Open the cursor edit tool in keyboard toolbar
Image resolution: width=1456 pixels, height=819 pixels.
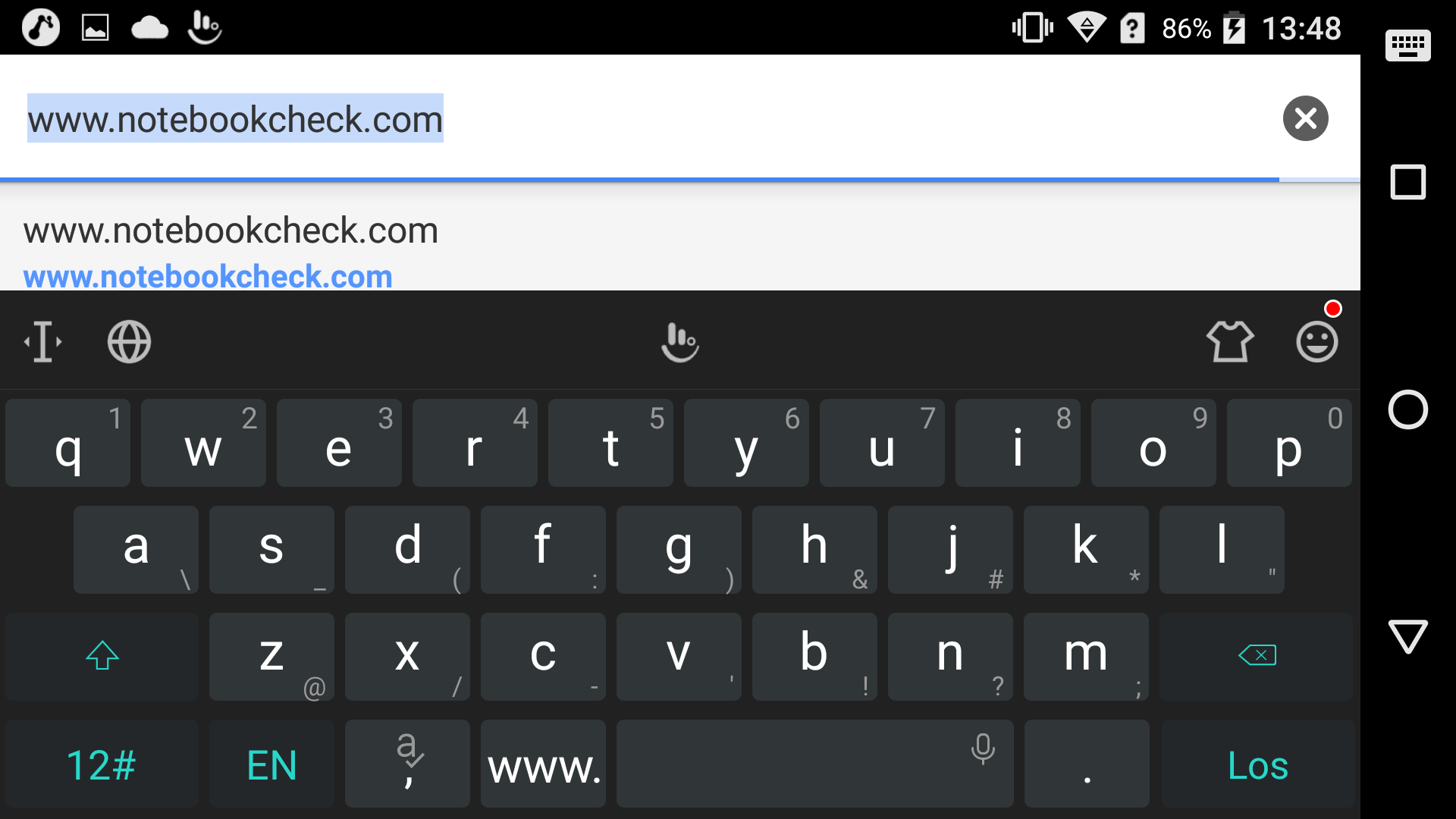[43, 341]
